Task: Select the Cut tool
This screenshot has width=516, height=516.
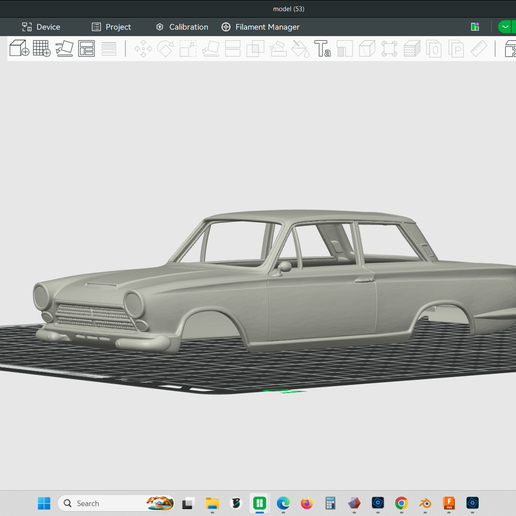Action: [233, 49]
